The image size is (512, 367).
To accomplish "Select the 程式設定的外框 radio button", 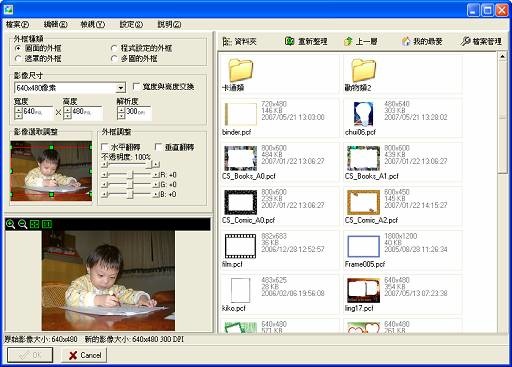I will 114,48.
